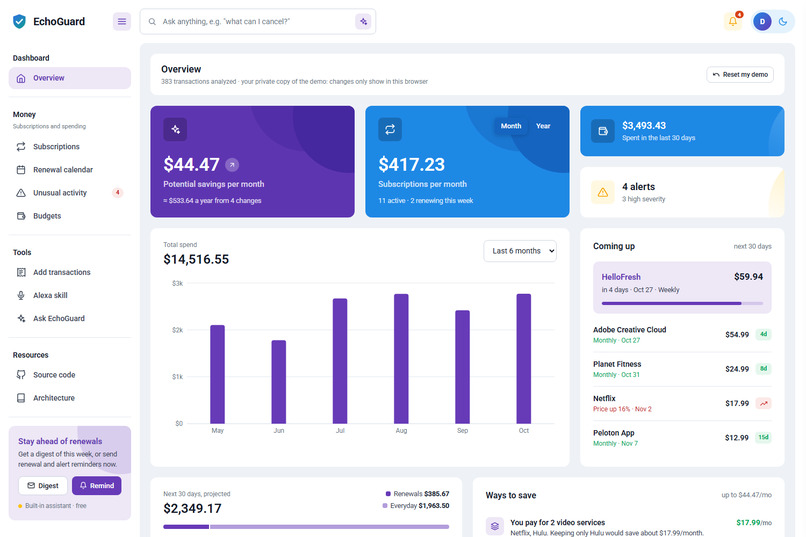Open Architecture resource link
Image resolution: width=806 pixels, height=537 pixels.
[x=70, y=398]
